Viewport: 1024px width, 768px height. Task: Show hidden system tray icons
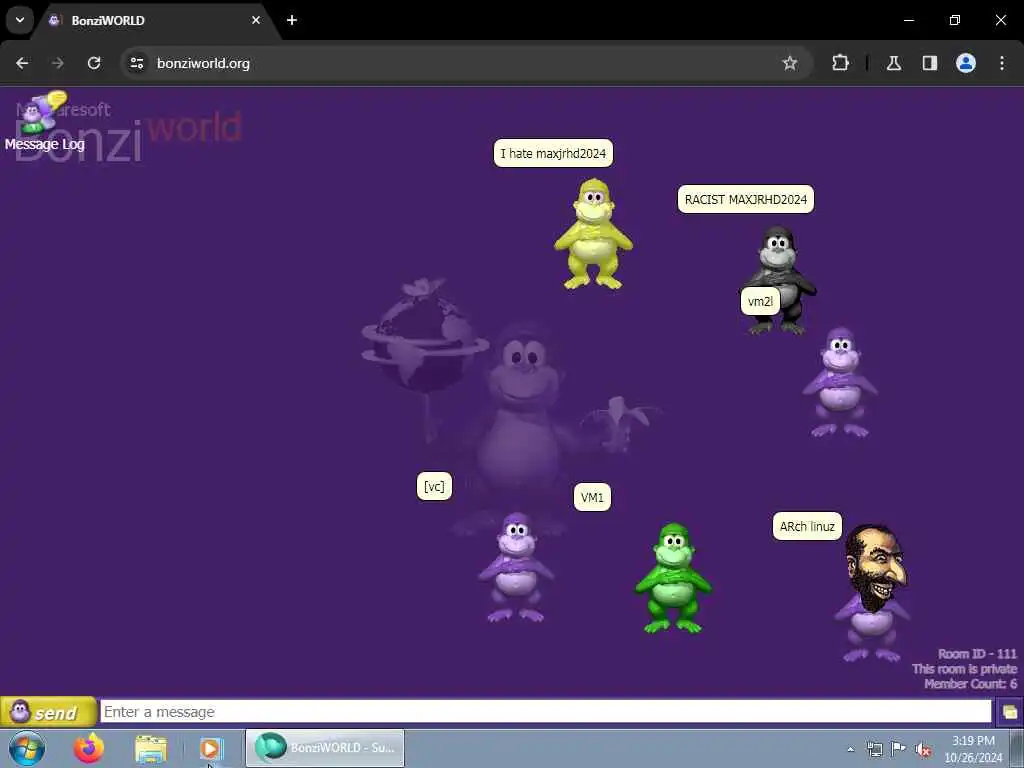click(850, 750)
